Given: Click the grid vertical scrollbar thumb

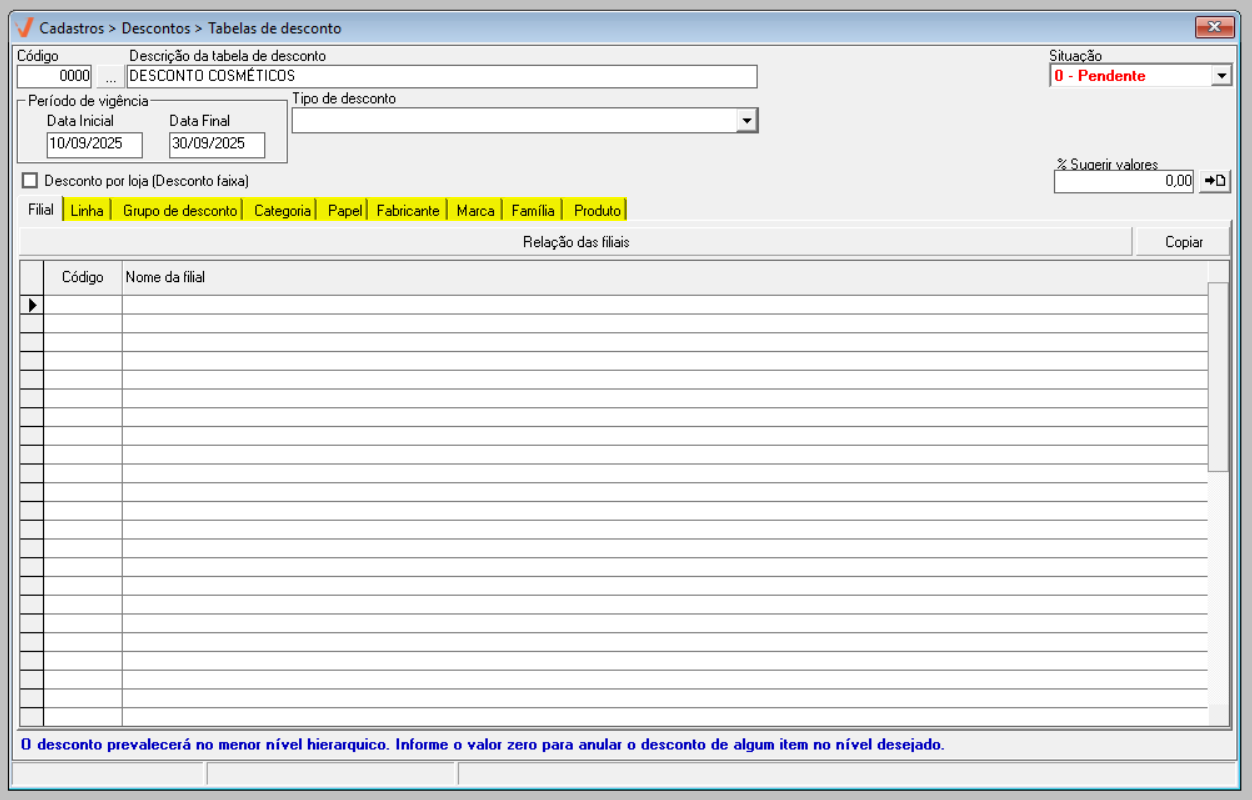Looking at the screenshot, I should pos(1219,376).
